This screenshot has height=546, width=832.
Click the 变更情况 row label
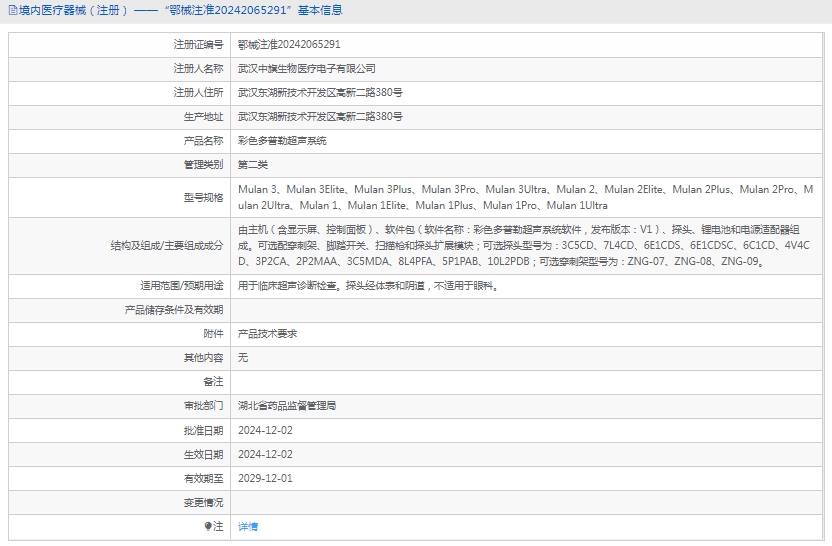[x=203, y=502]
